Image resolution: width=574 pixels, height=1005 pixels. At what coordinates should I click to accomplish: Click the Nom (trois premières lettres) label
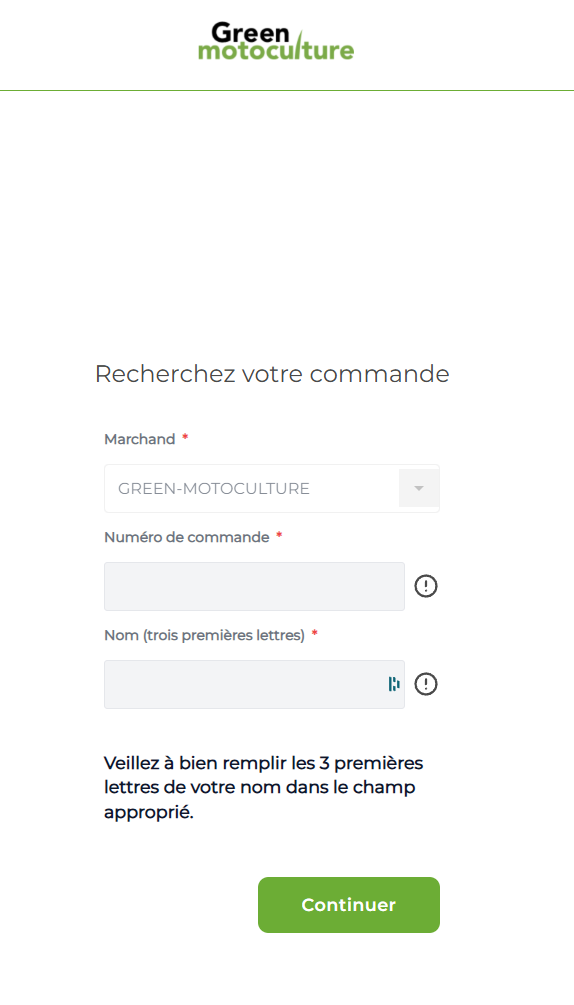204,635
